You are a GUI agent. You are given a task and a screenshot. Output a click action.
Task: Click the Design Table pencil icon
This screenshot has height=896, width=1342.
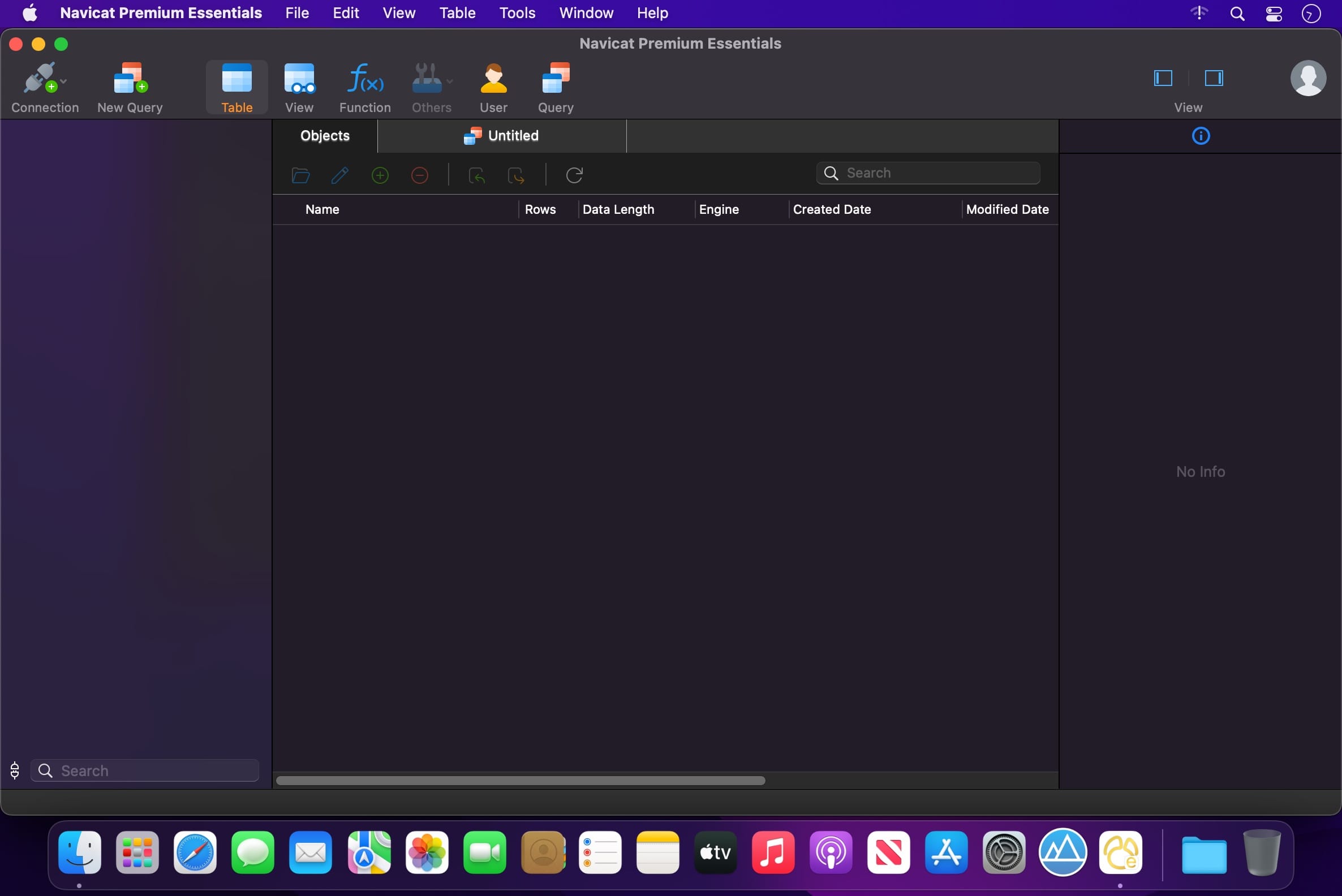(x=340, y=175)
